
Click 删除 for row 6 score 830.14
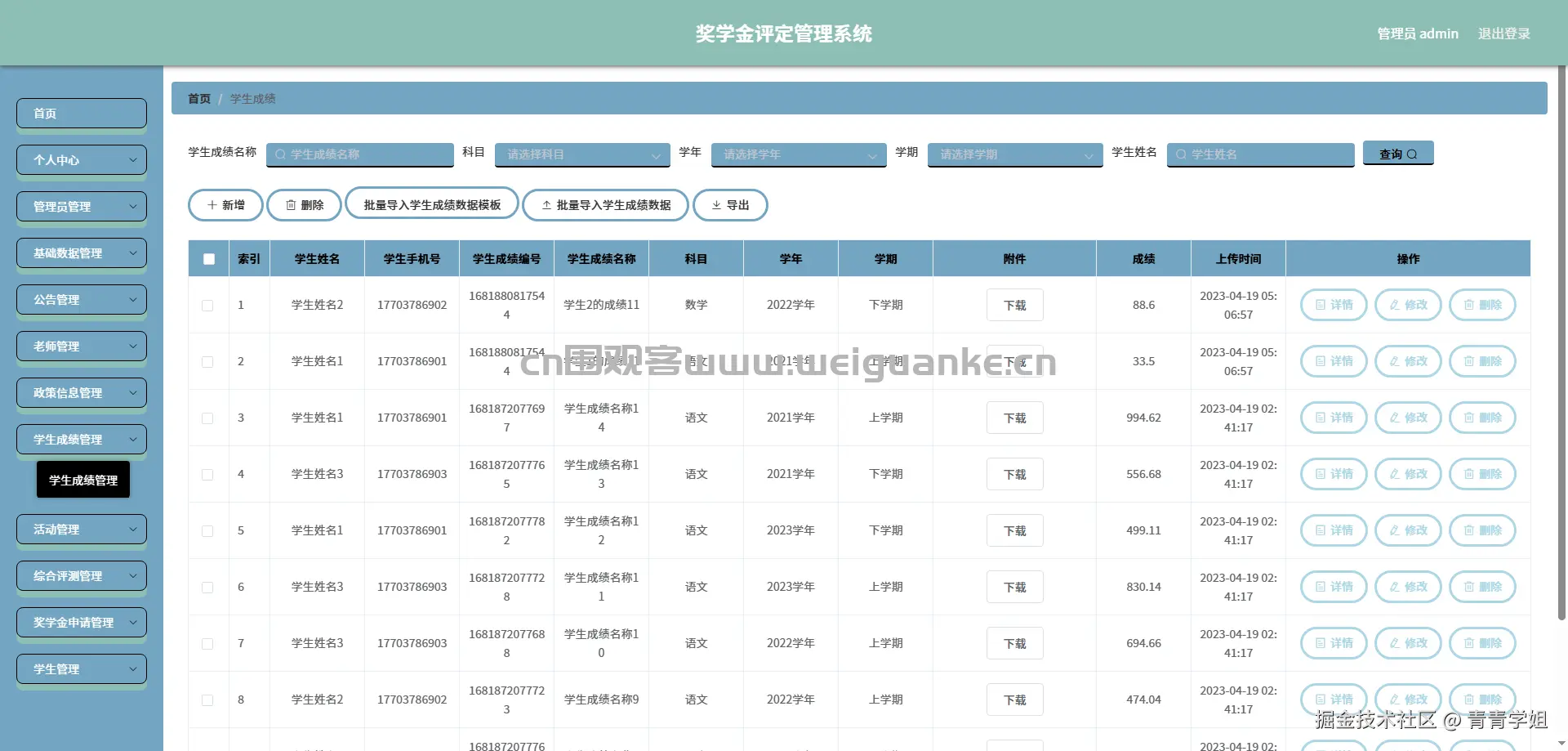coord(1482,587)
